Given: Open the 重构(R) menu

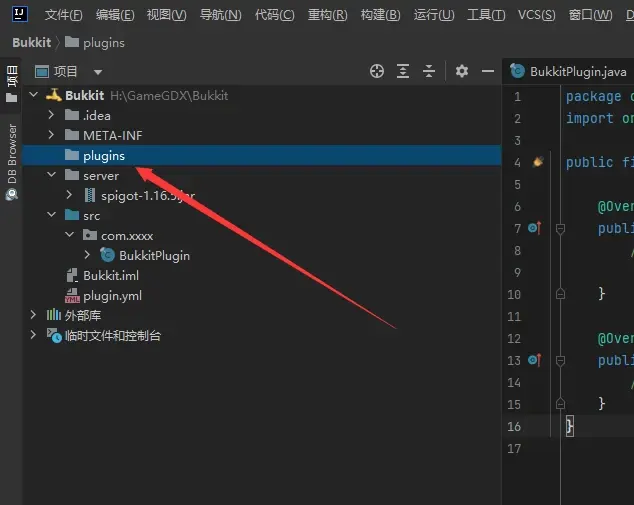Looking at the screenshot, I should point(328,15).
